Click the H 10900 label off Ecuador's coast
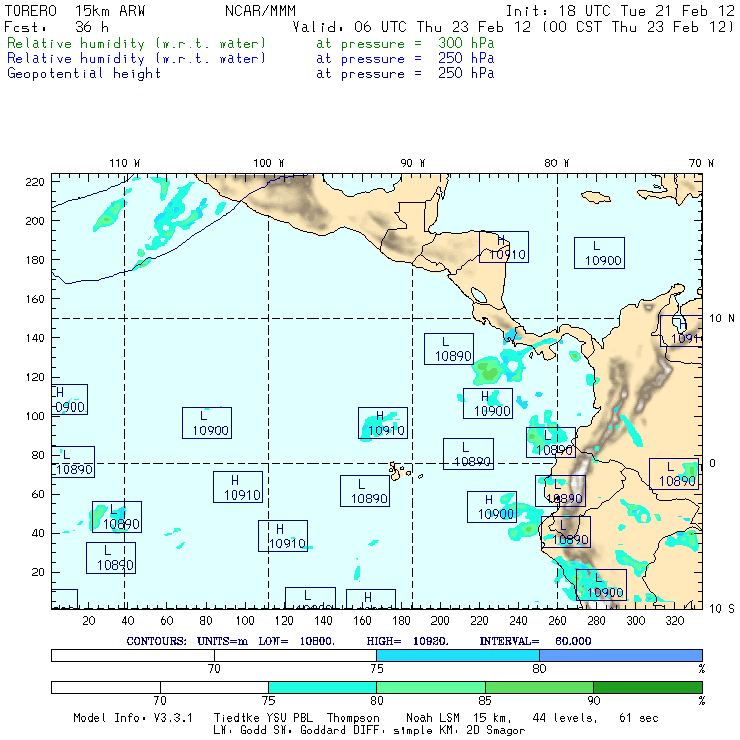The width and height of the screenshot is (740, 740). (491, 507)
